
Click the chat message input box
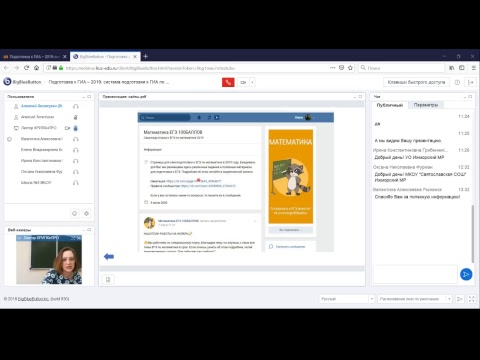[415, 274]
